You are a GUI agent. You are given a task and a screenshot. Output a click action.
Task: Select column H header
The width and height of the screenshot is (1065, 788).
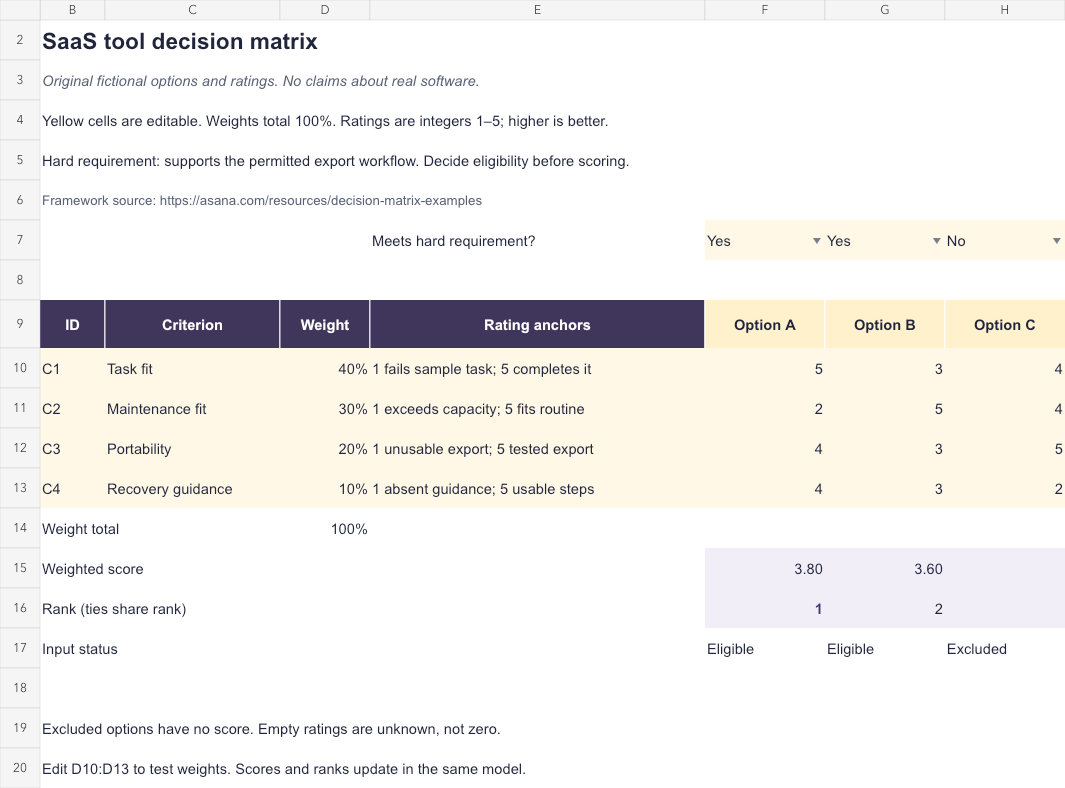click(1005, 10)
